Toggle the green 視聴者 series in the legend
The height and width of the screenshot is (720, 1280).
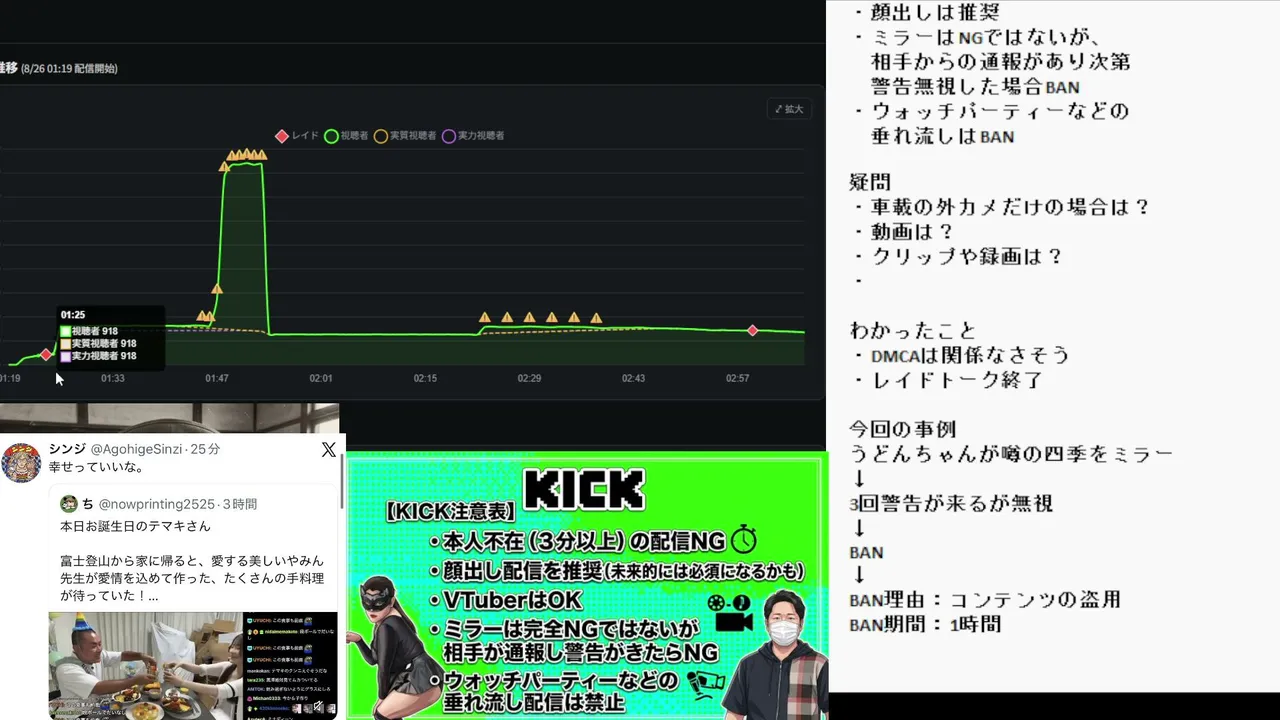click(x=346, y=136)
